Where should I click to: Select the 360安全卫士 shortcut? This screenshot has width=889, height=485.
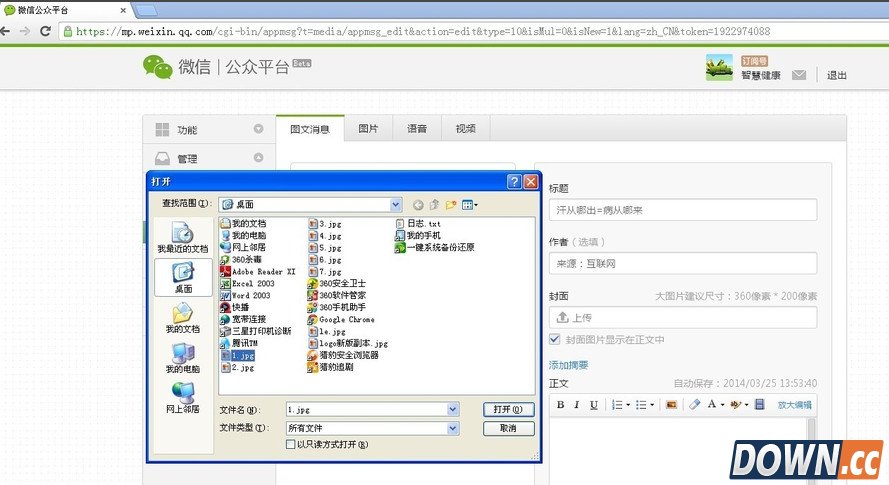pyautogui.click(x=337, y=284)
